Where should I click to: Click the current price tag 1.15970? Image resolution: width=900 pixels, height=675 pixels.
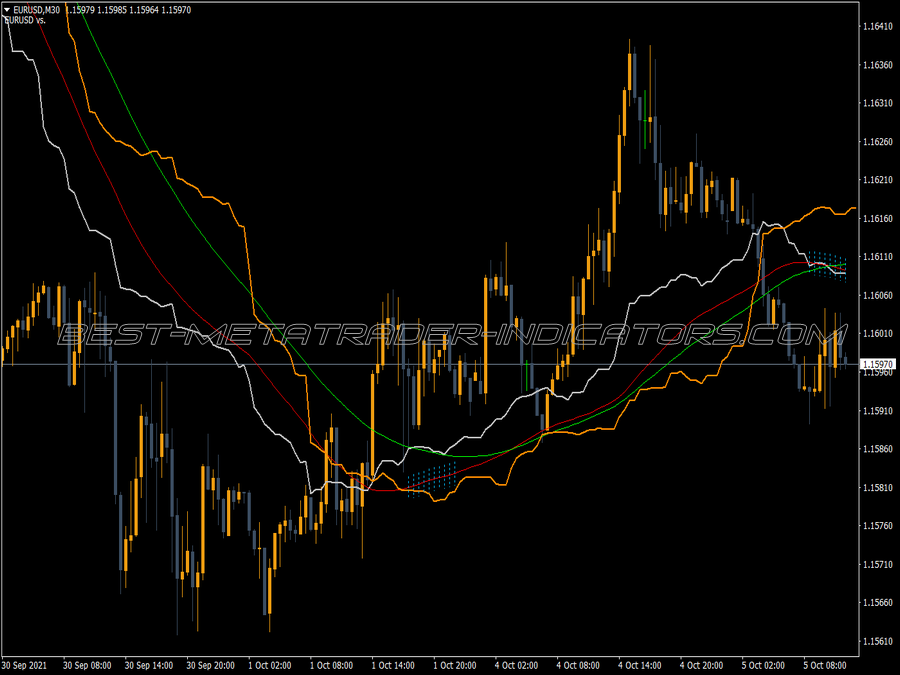click(x=878, y=364)
